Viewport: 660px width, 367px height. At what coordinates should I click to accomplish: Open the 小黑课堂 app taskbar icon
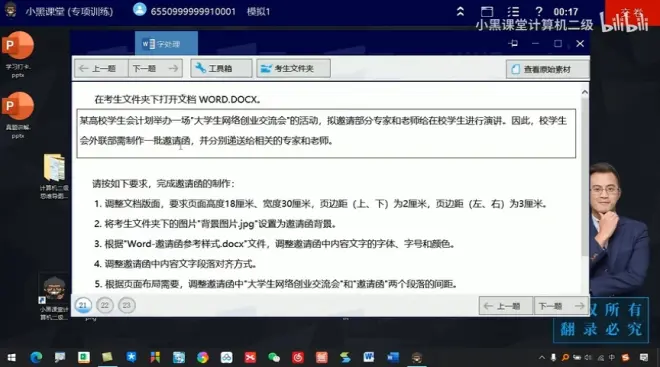click(417, 357)
